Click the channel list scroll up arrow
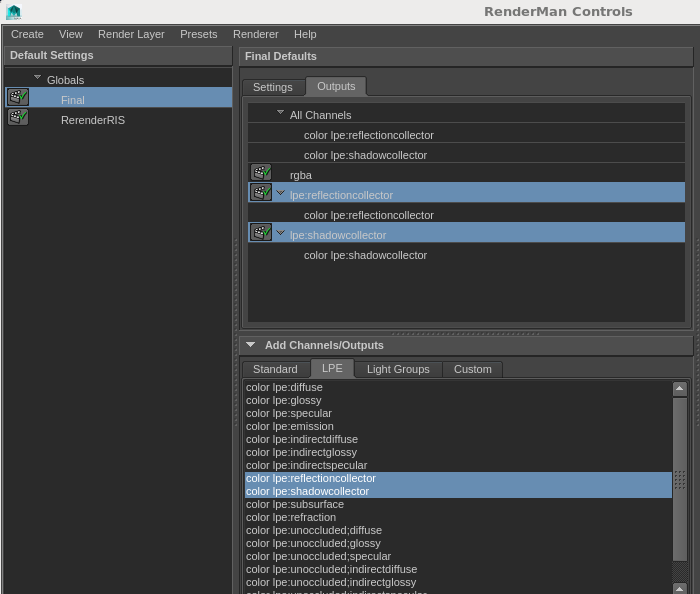Image resolution: width=700 pixels, height=594 pixels. pos(680,389)
